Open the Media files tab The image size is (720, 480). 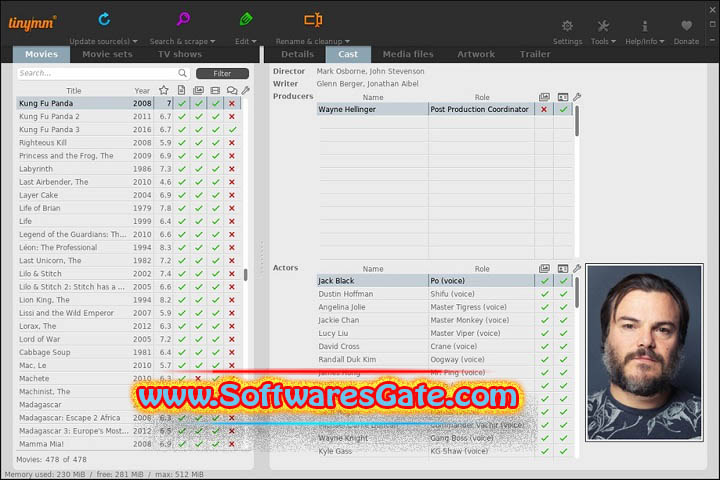coord(408,54)
